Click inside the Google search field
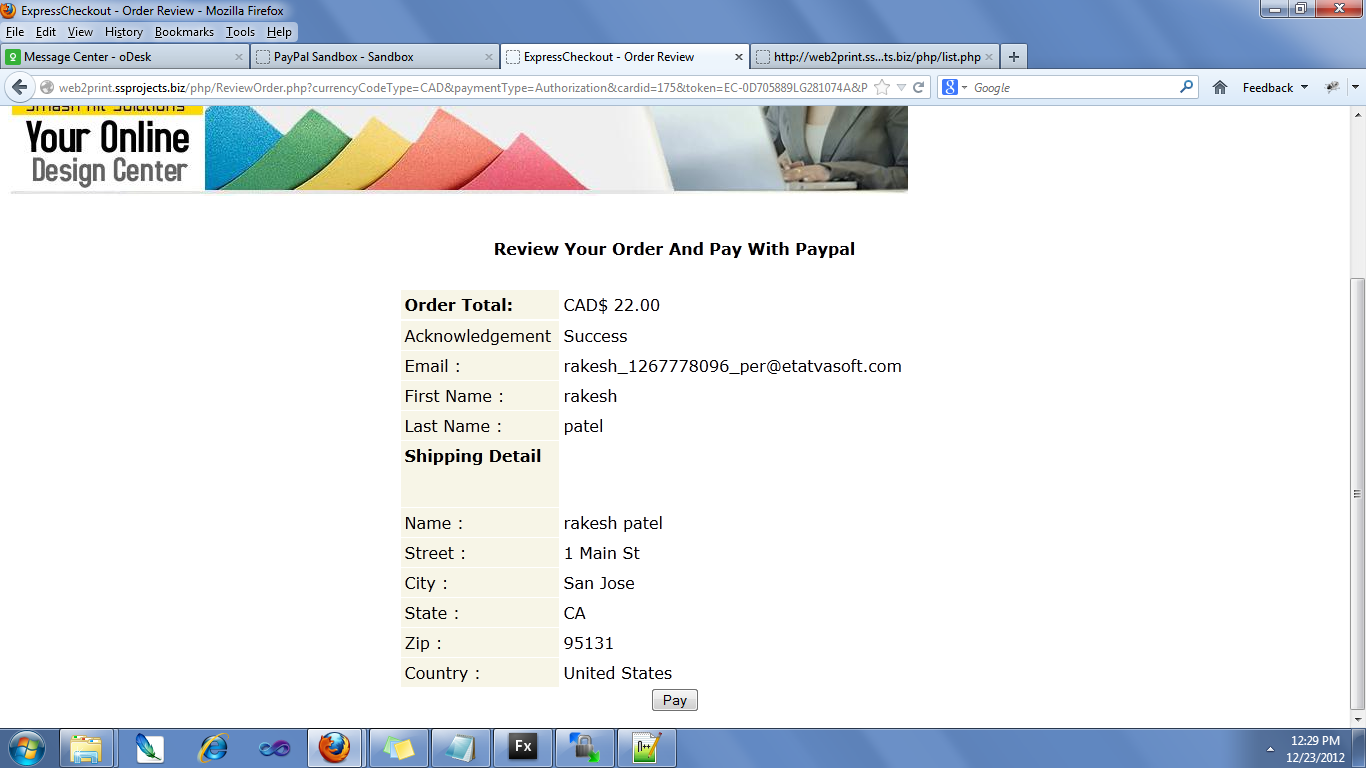The height and width of the screenshot is (768, 1366). 1070,87
